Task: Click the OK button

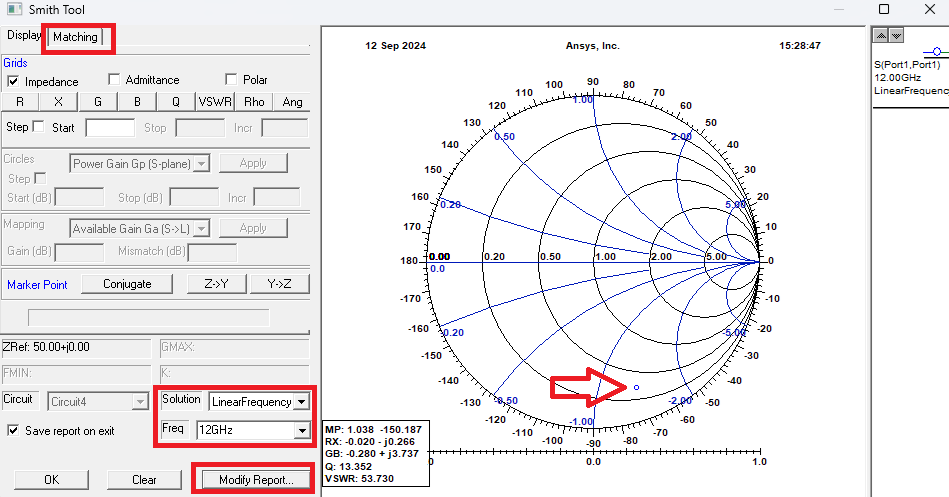Action: pyautogui.click(x=51, y=479)
